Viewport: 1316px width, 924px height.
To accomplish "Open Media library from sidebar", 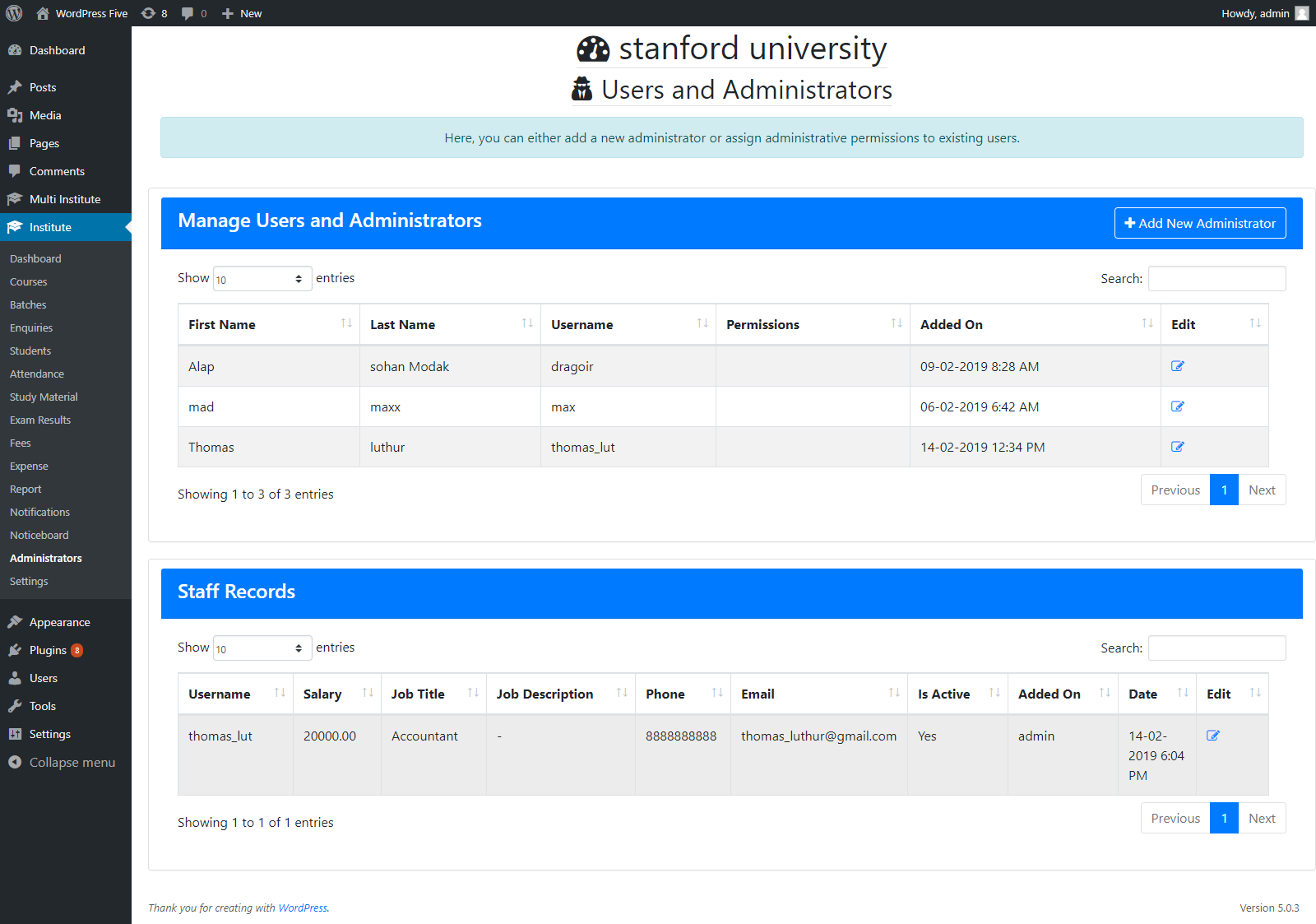I will pyautogui.click(x=66, y=115).
